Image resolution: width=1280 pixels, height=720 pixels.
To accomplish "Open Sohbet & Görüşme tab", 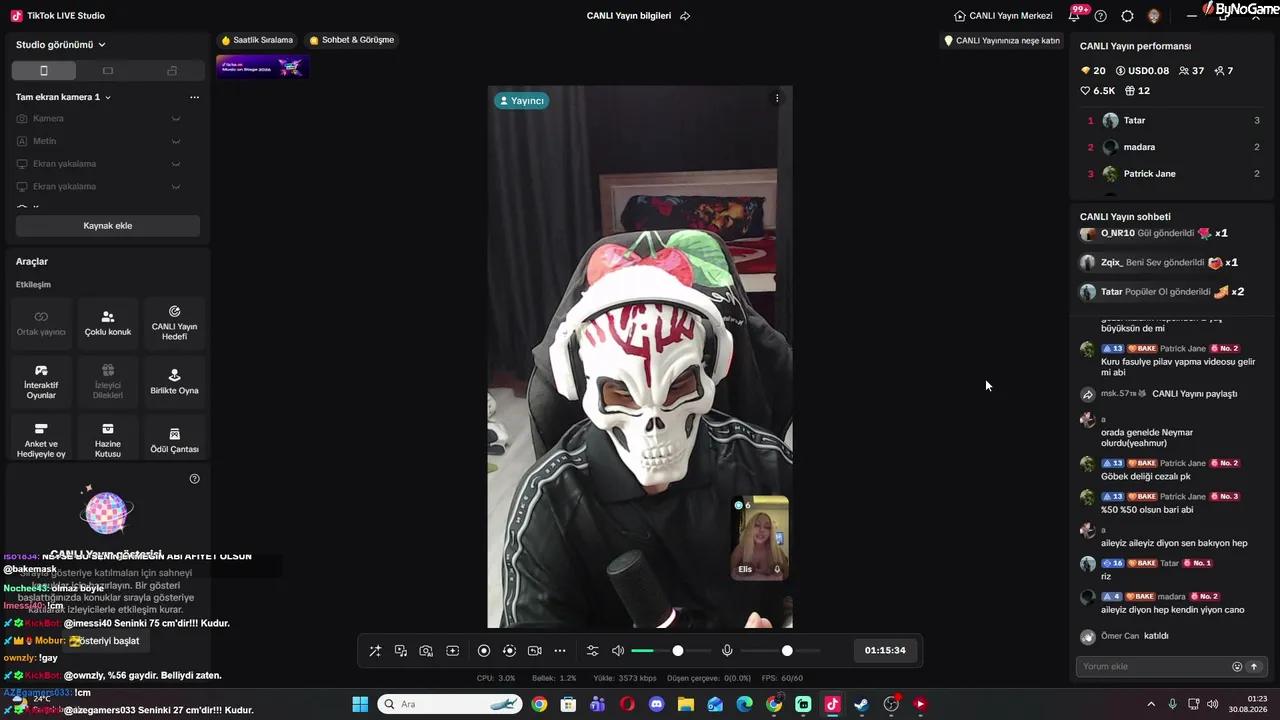I will 352,40.
